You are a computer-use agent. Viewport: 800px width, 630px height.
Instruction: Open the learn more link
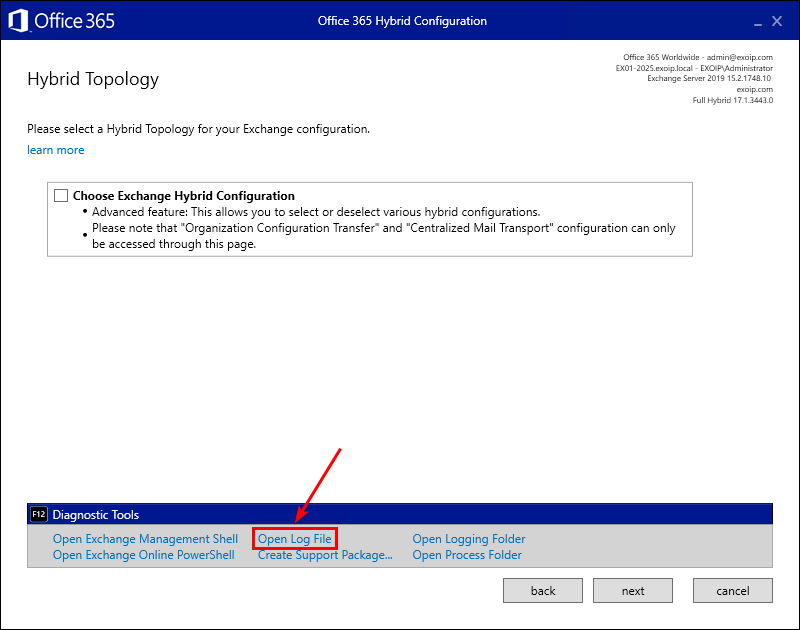[56, 150]
